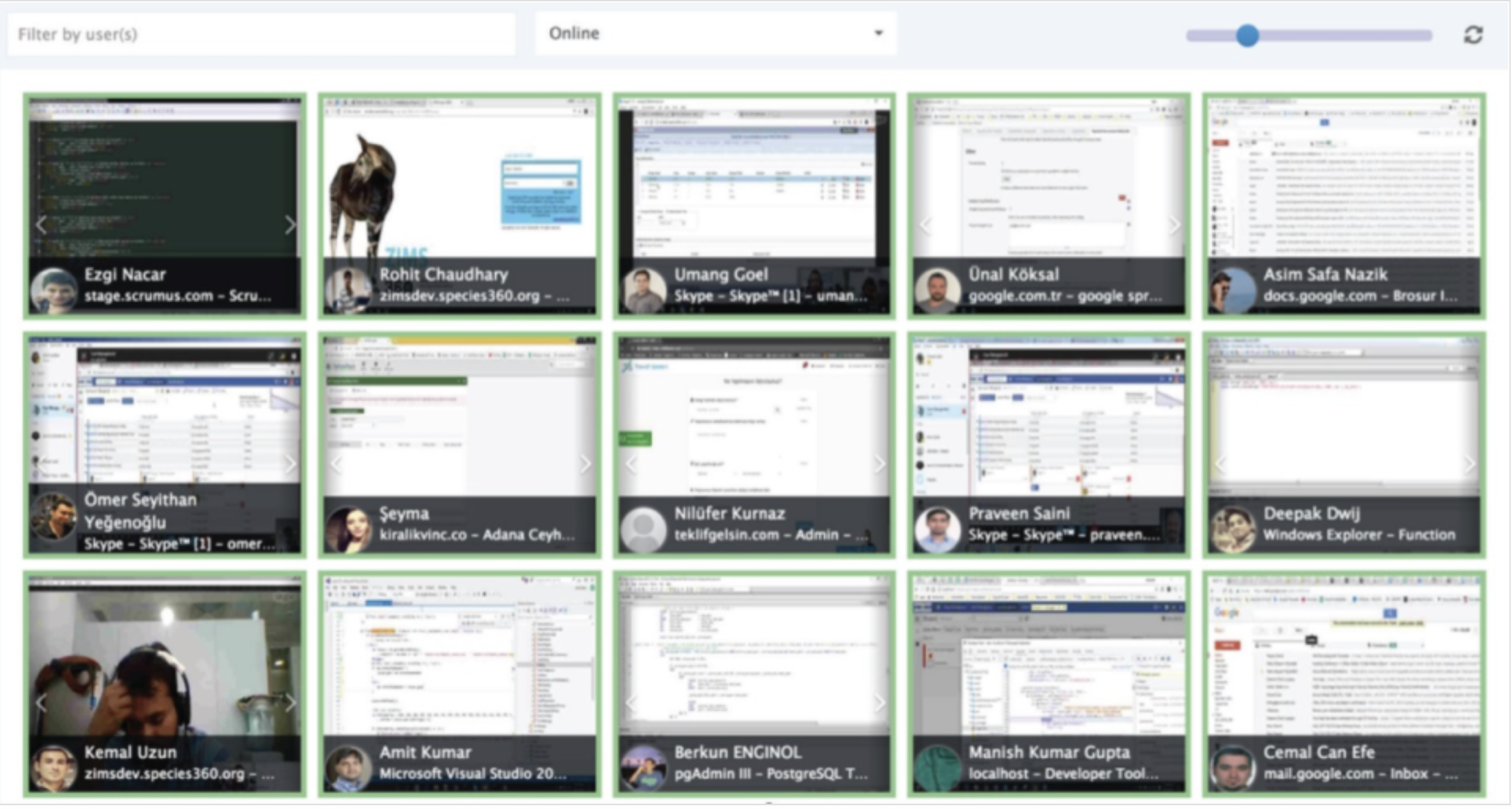Click Nilüfer Kurnaz's placeholder avatar
This screenshot has width=1512, height=809.
click(643, 529)
